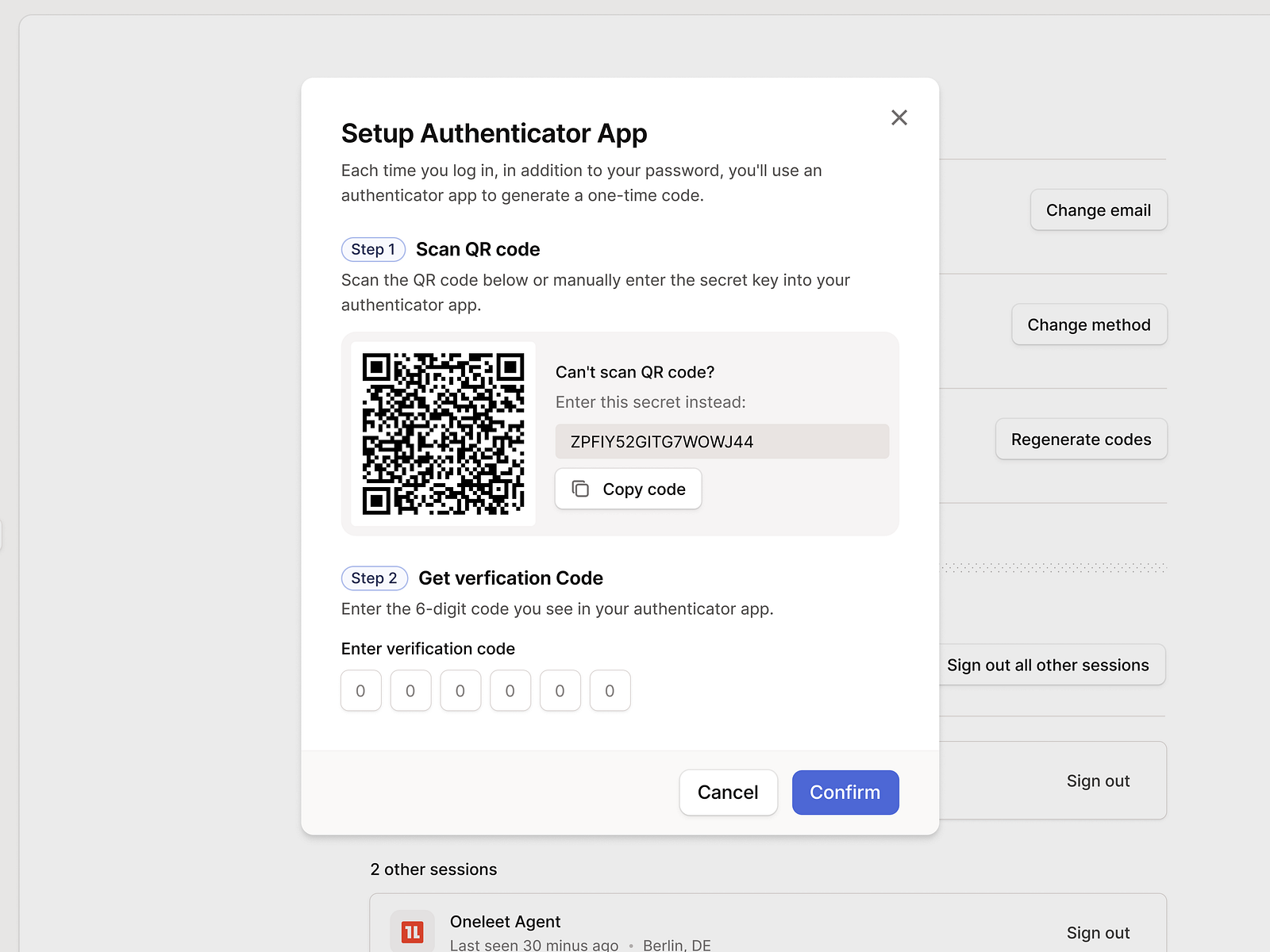
Task: Click the Step 1 badge
Action: (373, 249)
